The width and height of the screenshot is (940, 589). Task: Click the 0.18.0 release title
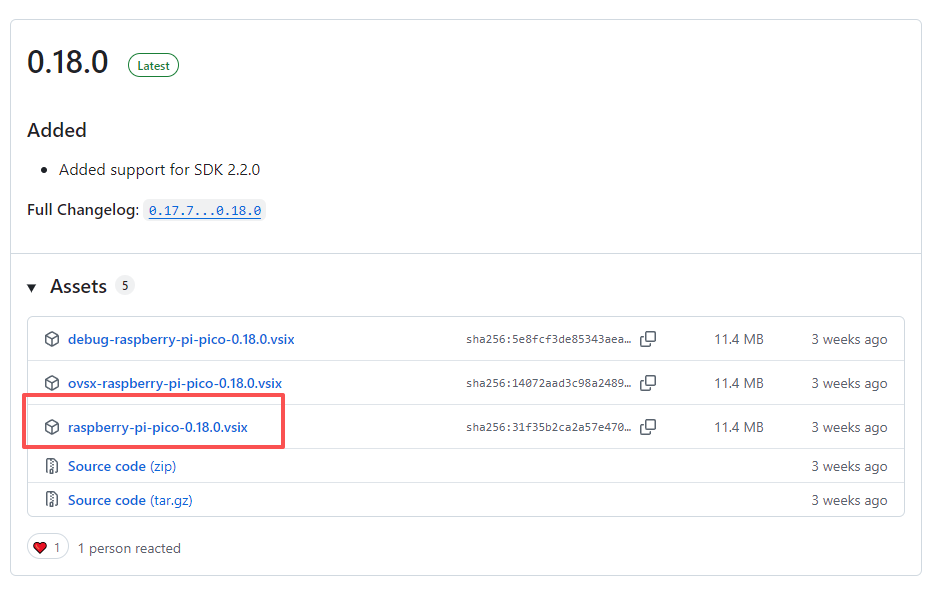68,62
